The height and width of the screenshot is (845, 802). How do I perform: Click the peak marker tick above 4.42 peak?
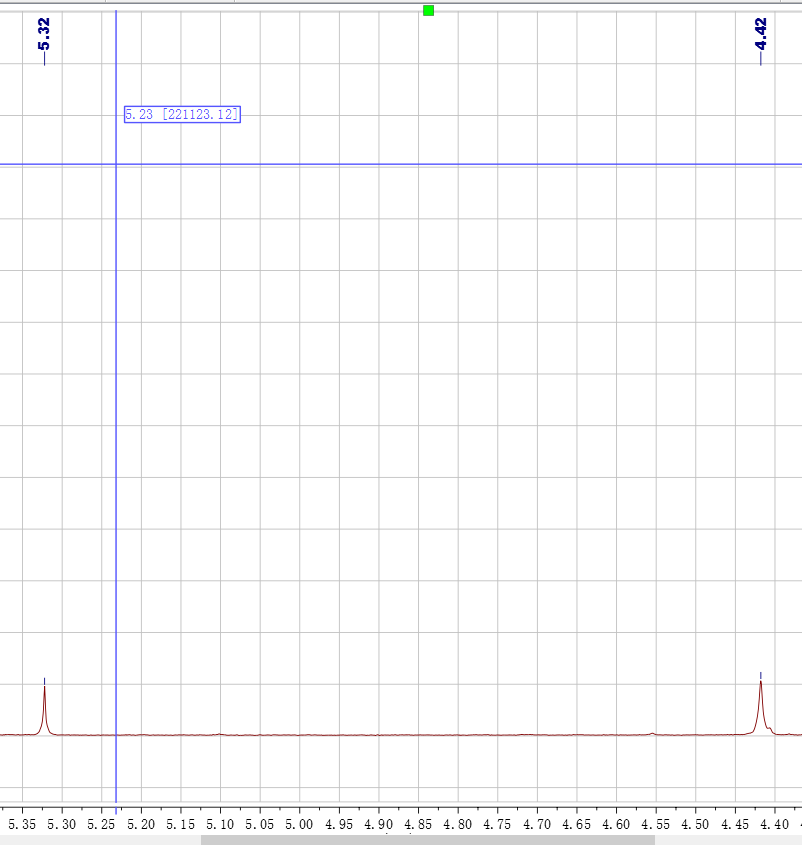[761, 674]
